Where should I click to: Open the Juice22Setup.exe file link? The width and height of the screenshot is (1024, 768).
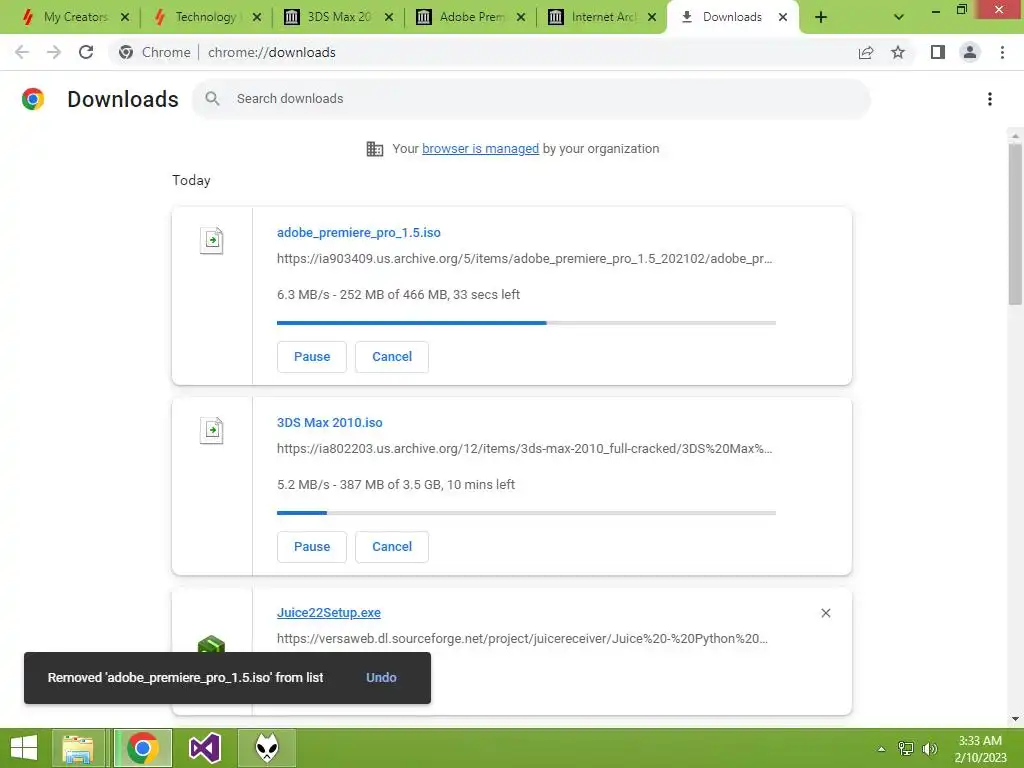(328, 613)
